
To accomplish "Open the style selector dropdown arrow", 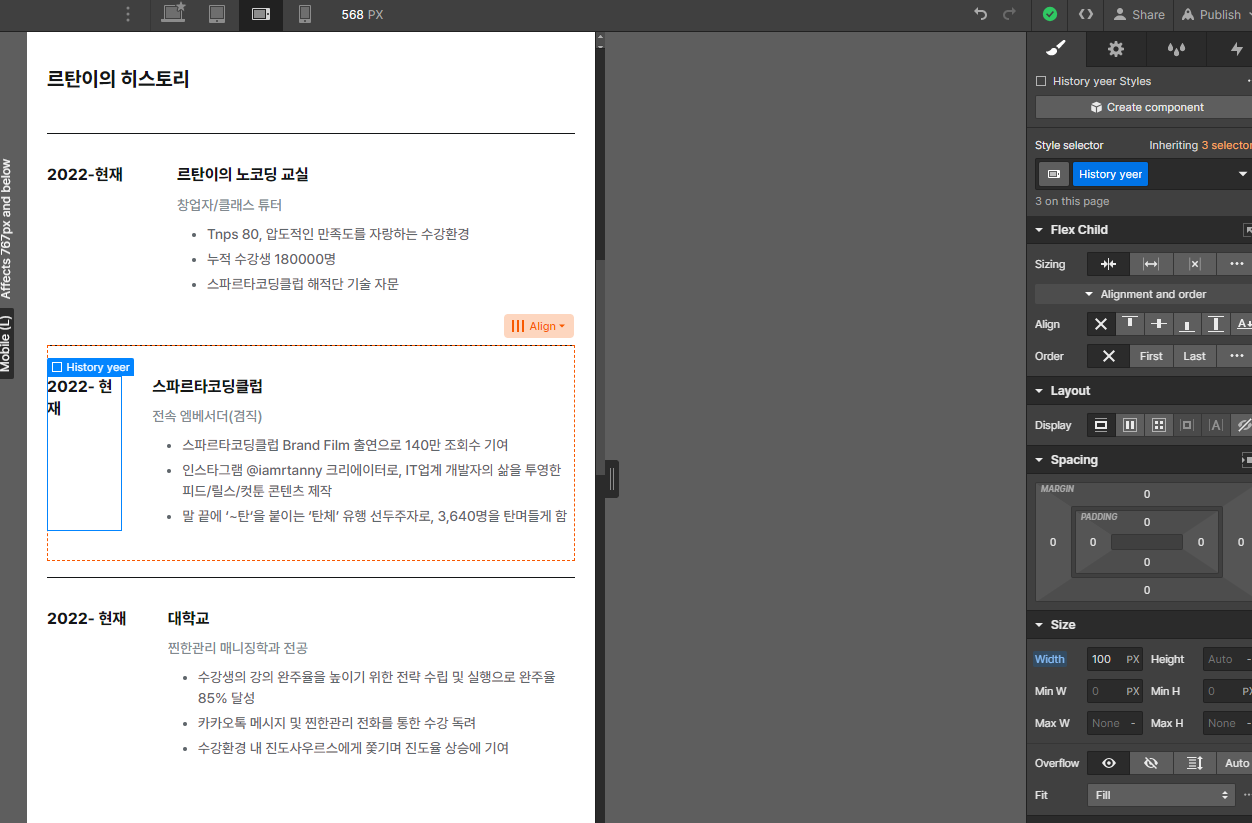I will pyautogui.click(x=1243, y=174).
